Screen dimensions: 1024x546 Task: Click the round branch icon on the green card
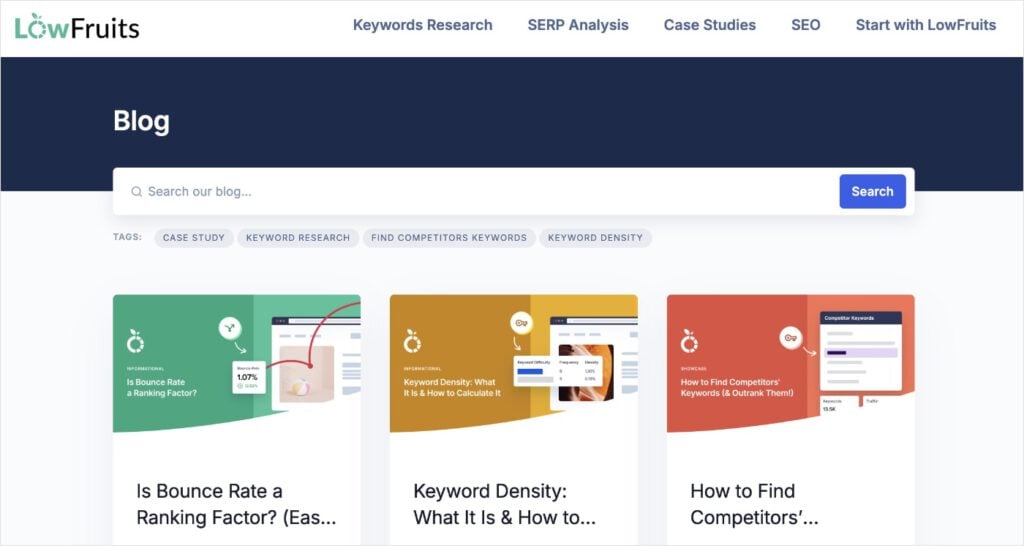point(230,328)
